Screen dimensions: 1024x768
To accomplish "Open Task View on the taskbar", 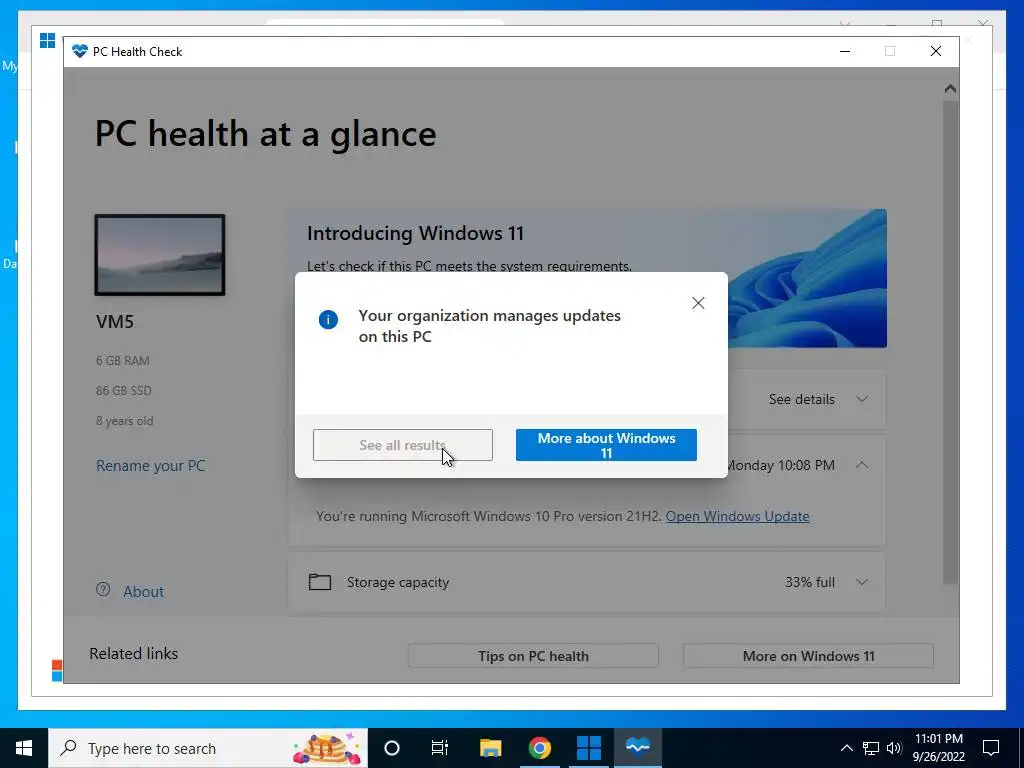I will tap(440, 748).
